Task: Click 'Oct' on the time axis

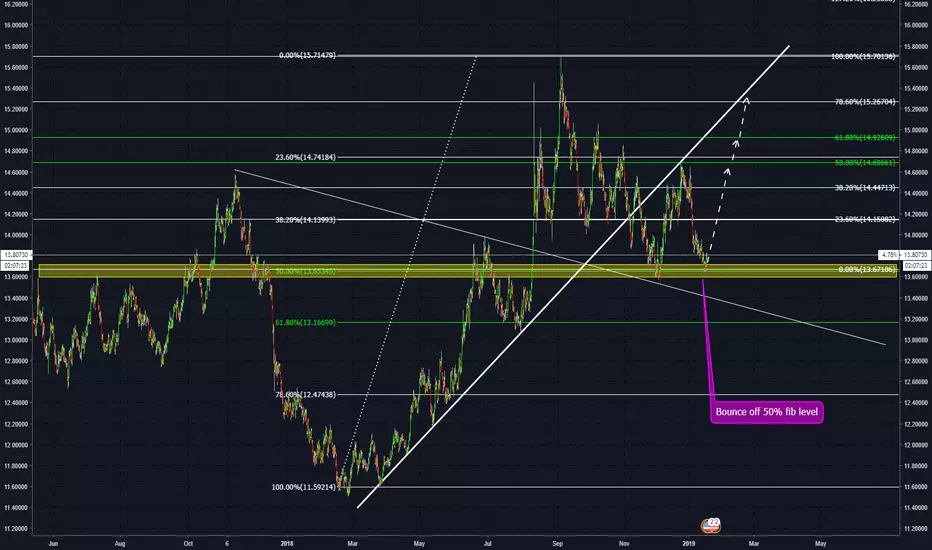Action: point(188,543)
